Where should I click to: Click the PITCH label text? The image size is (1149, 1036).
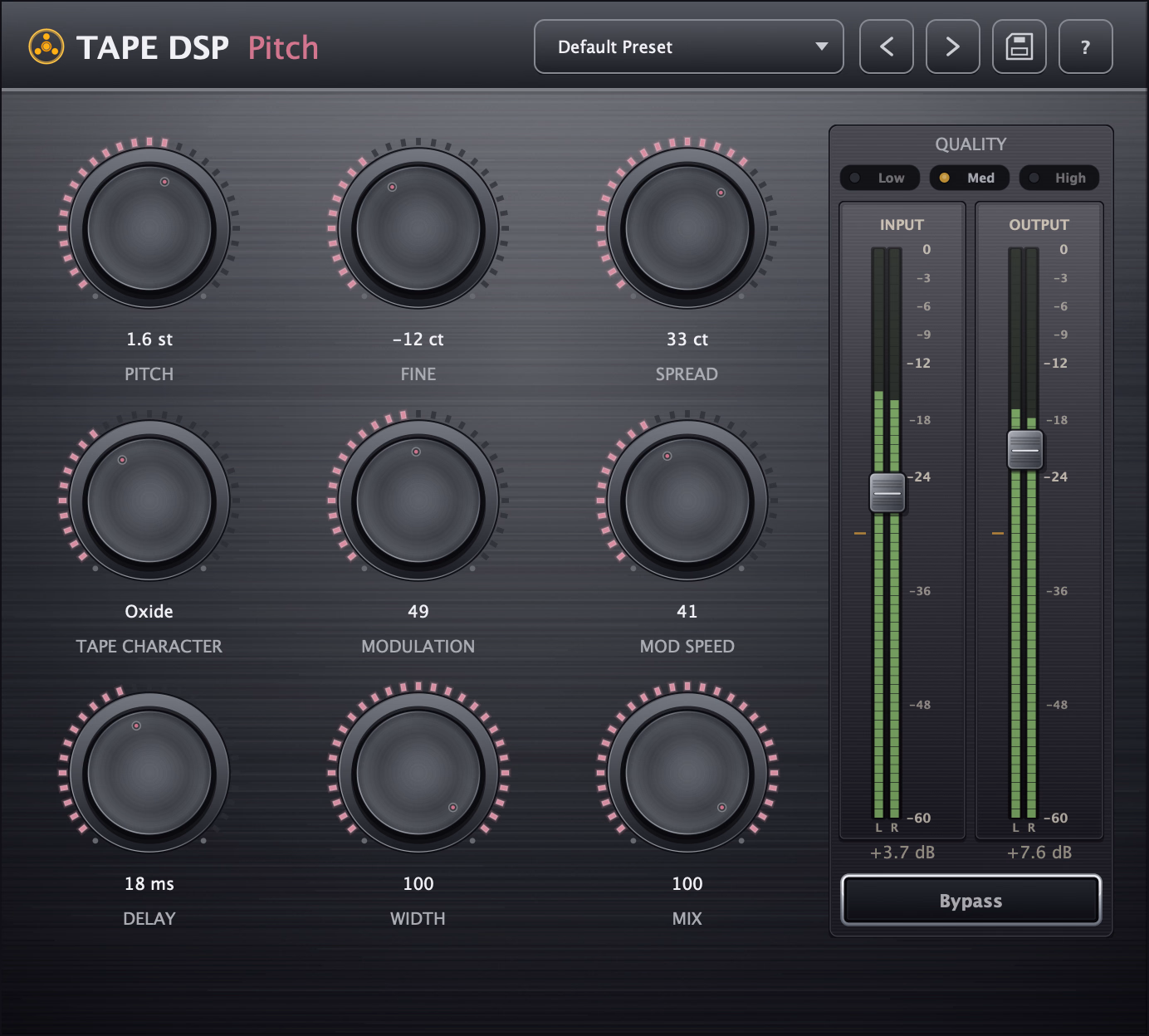tap(149, 374)
